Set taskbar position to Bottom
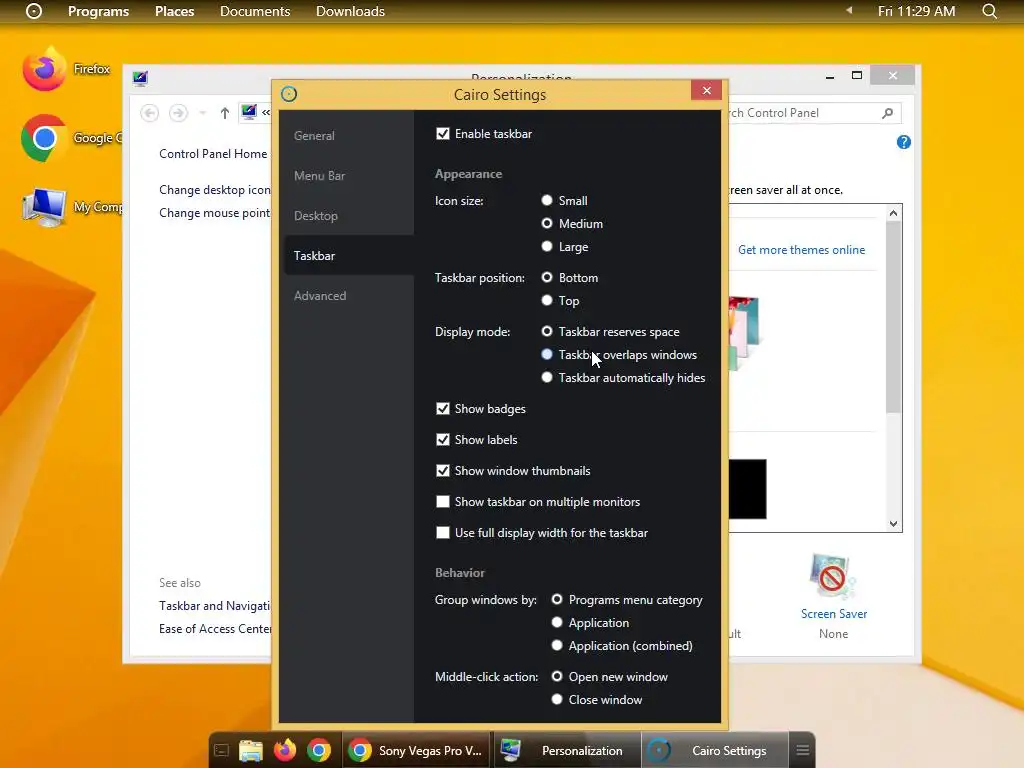 (547, 278)
